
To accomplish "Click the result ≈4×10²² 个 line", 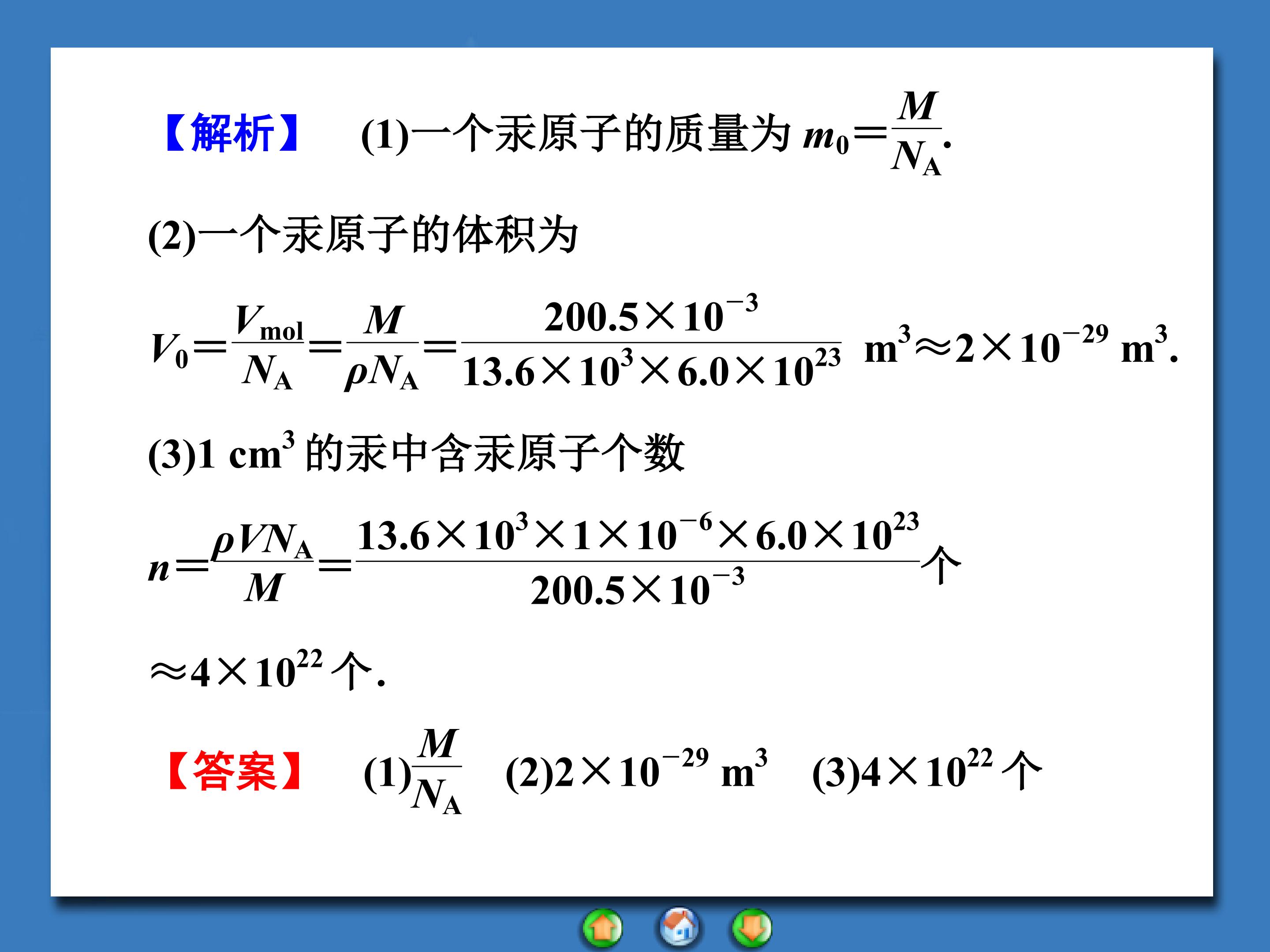I will 268,670.
